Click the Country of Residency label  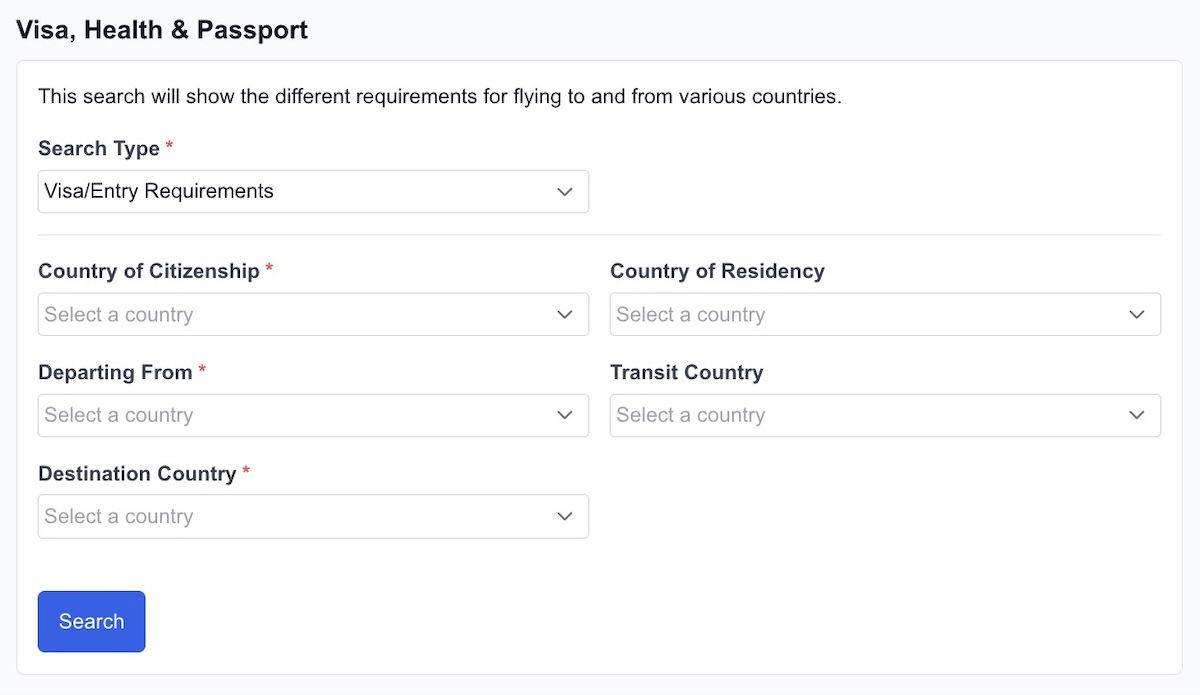pos(717,271)
